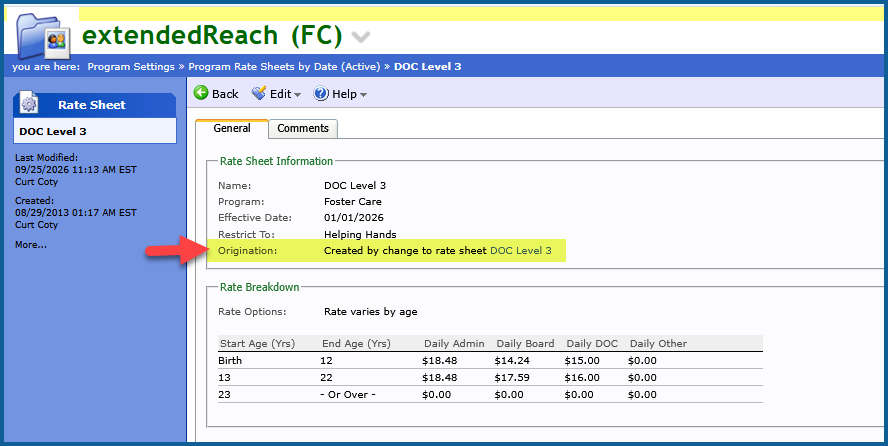
Task: Click the Daily Other column header
Action: (x=658, y=344)
